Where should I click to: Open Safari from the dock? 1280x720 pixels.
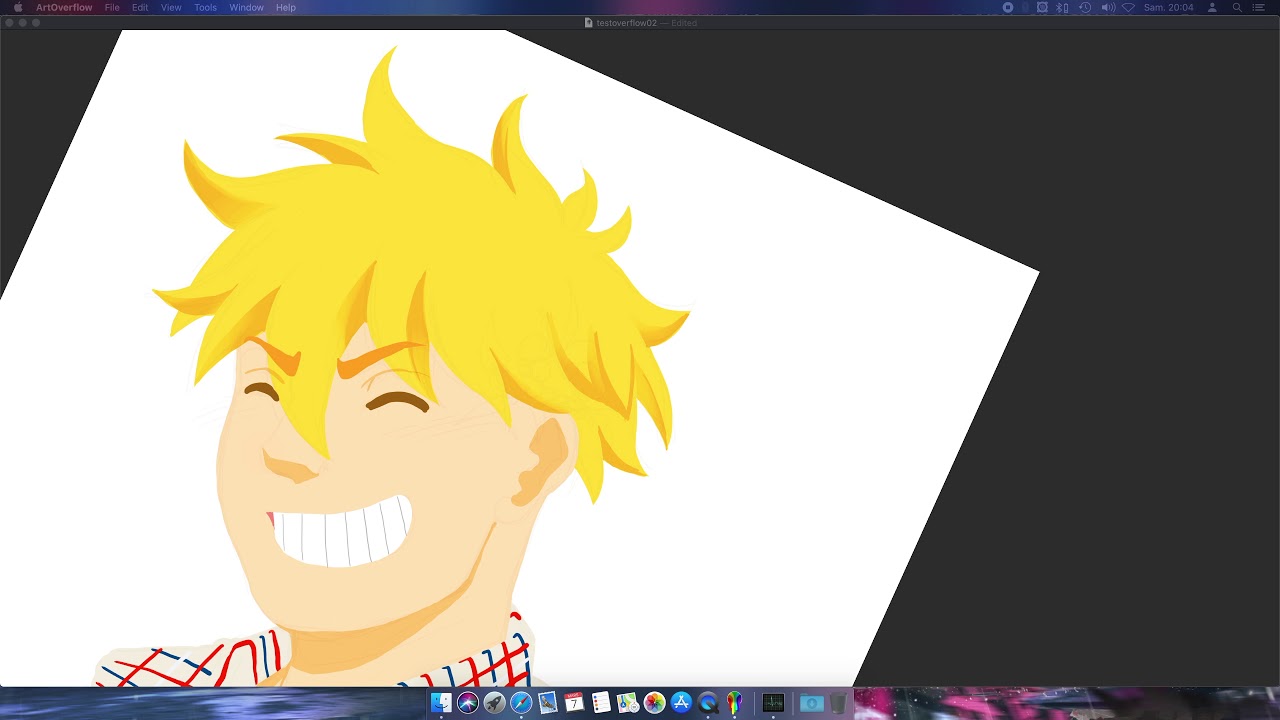tap(521, 703)
